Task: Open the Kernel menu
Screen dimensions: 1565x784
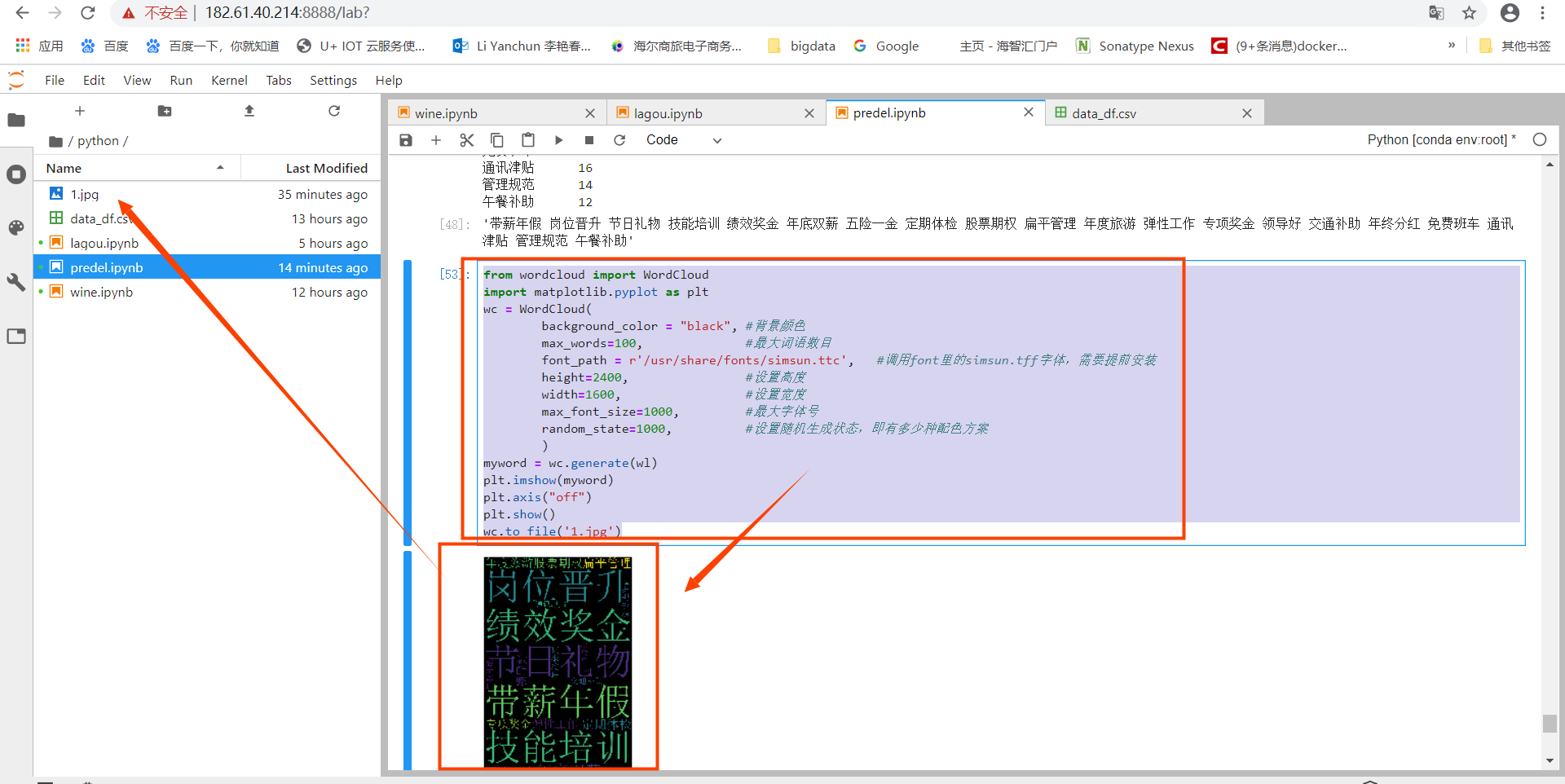Action: tap(229, 80)
